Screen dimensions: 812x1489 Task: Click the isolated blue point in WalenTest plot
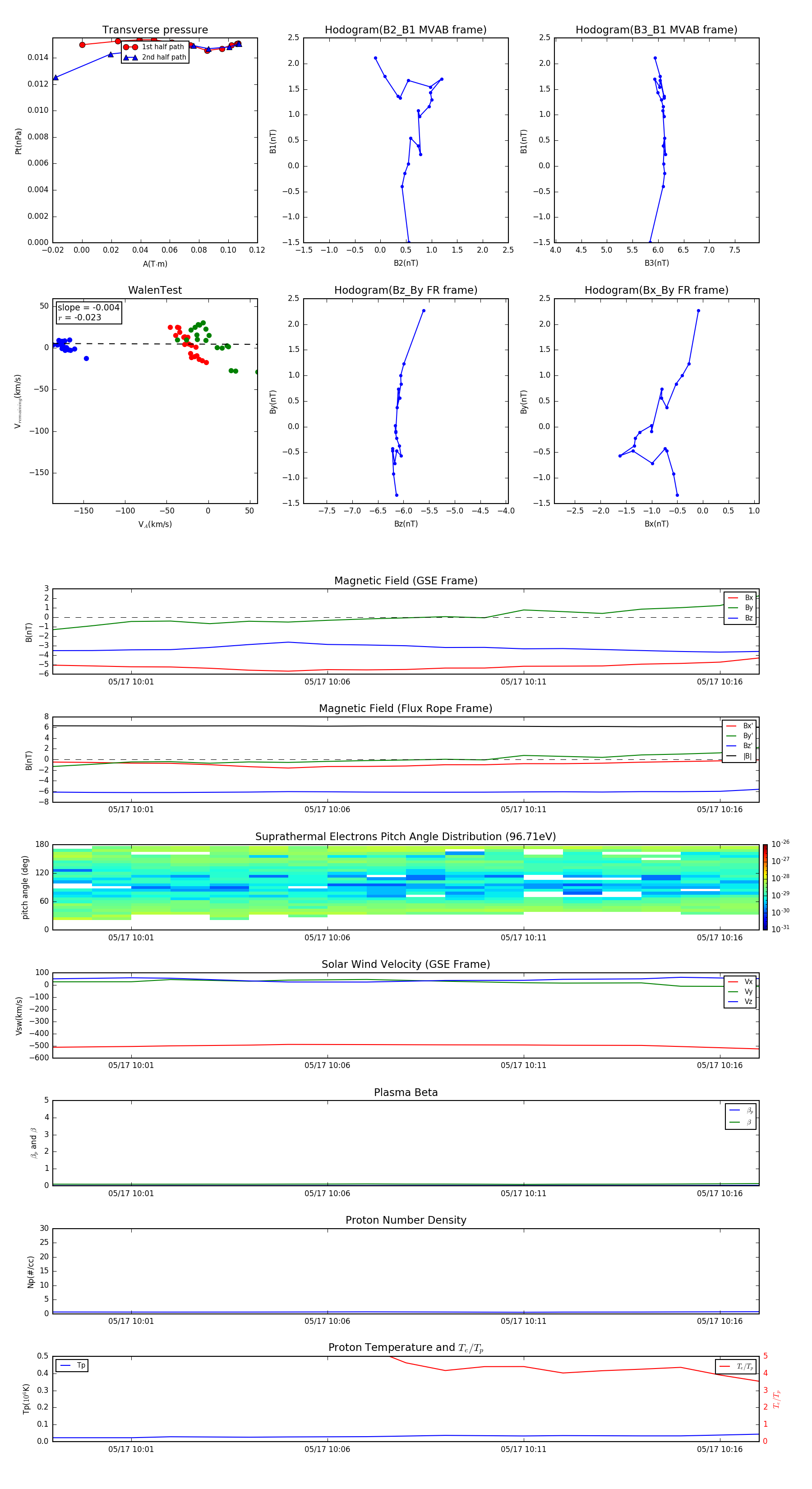tap(86, 358)
